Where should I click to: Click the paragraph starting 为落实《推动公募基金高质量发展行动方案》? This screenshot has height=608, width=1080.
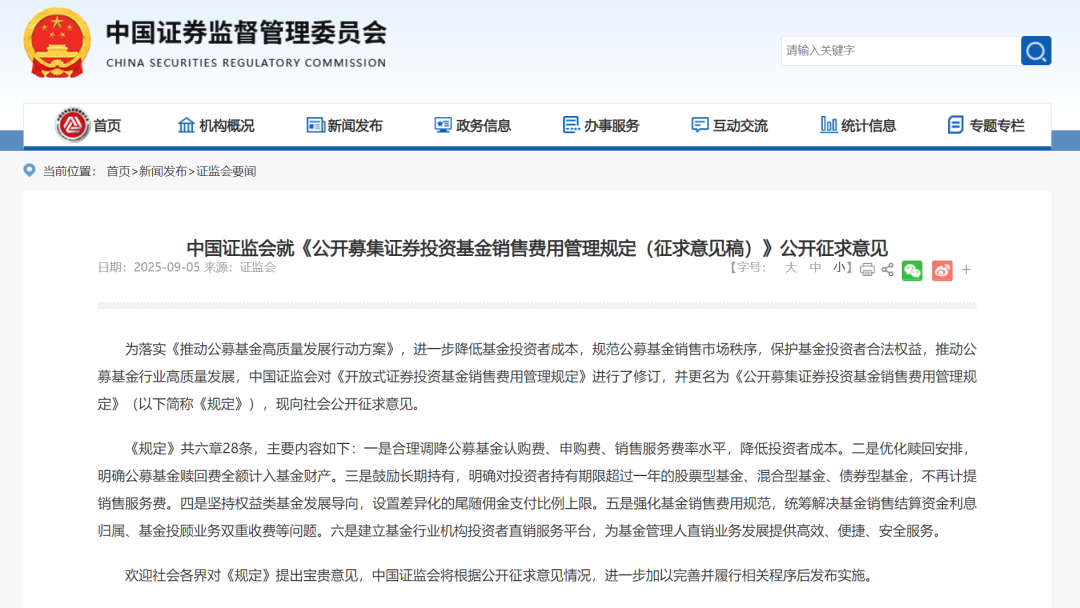[537, 377]
